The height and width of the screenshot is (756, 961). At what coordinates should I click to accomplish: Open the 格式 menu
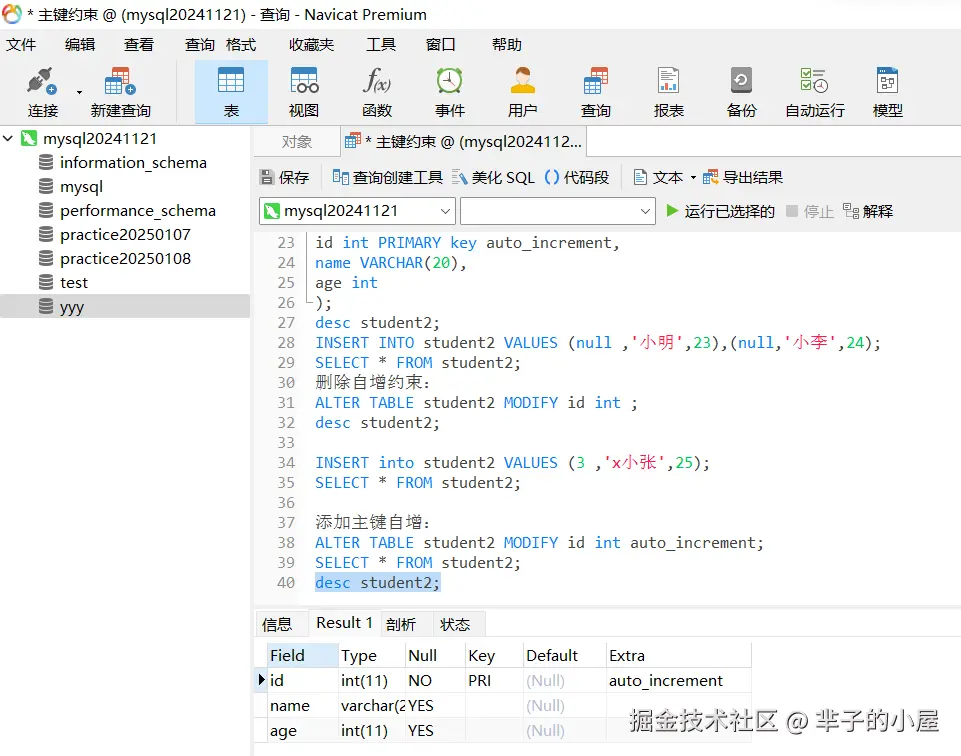pos(241,45)
